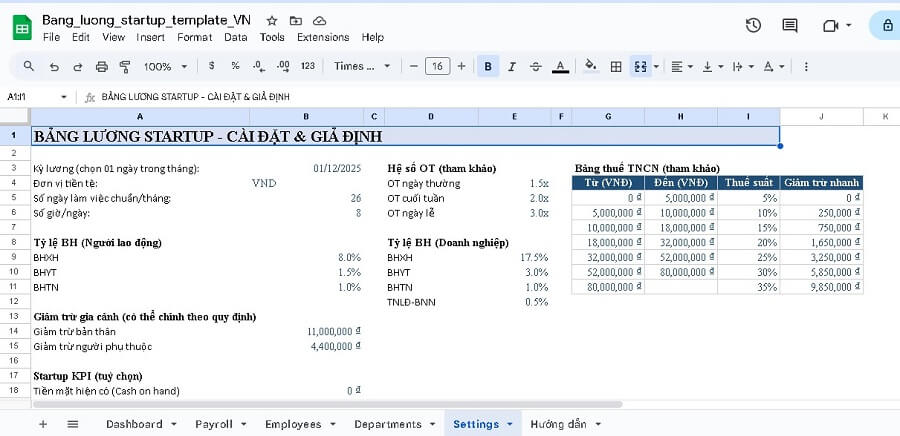Image resolution: width=900 pixels, height=436 pixels.
Task: Check the cloud save status icon
Action: pos(320,21)
